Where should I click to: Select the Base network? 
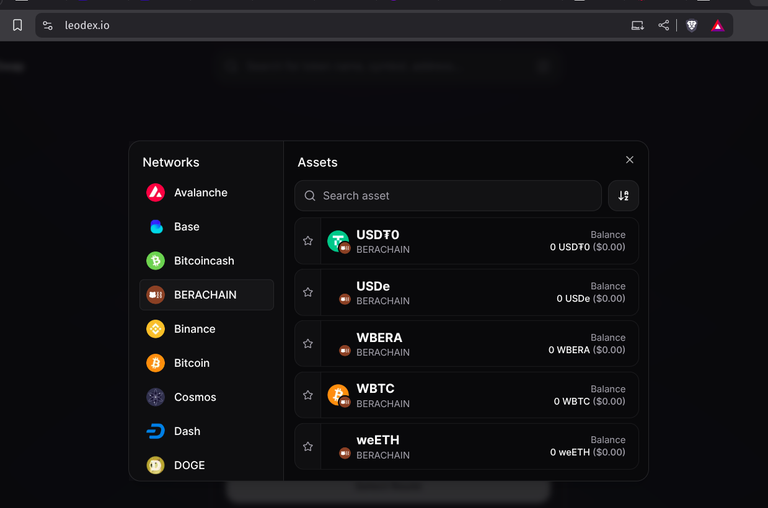click(x=206, y=227)
